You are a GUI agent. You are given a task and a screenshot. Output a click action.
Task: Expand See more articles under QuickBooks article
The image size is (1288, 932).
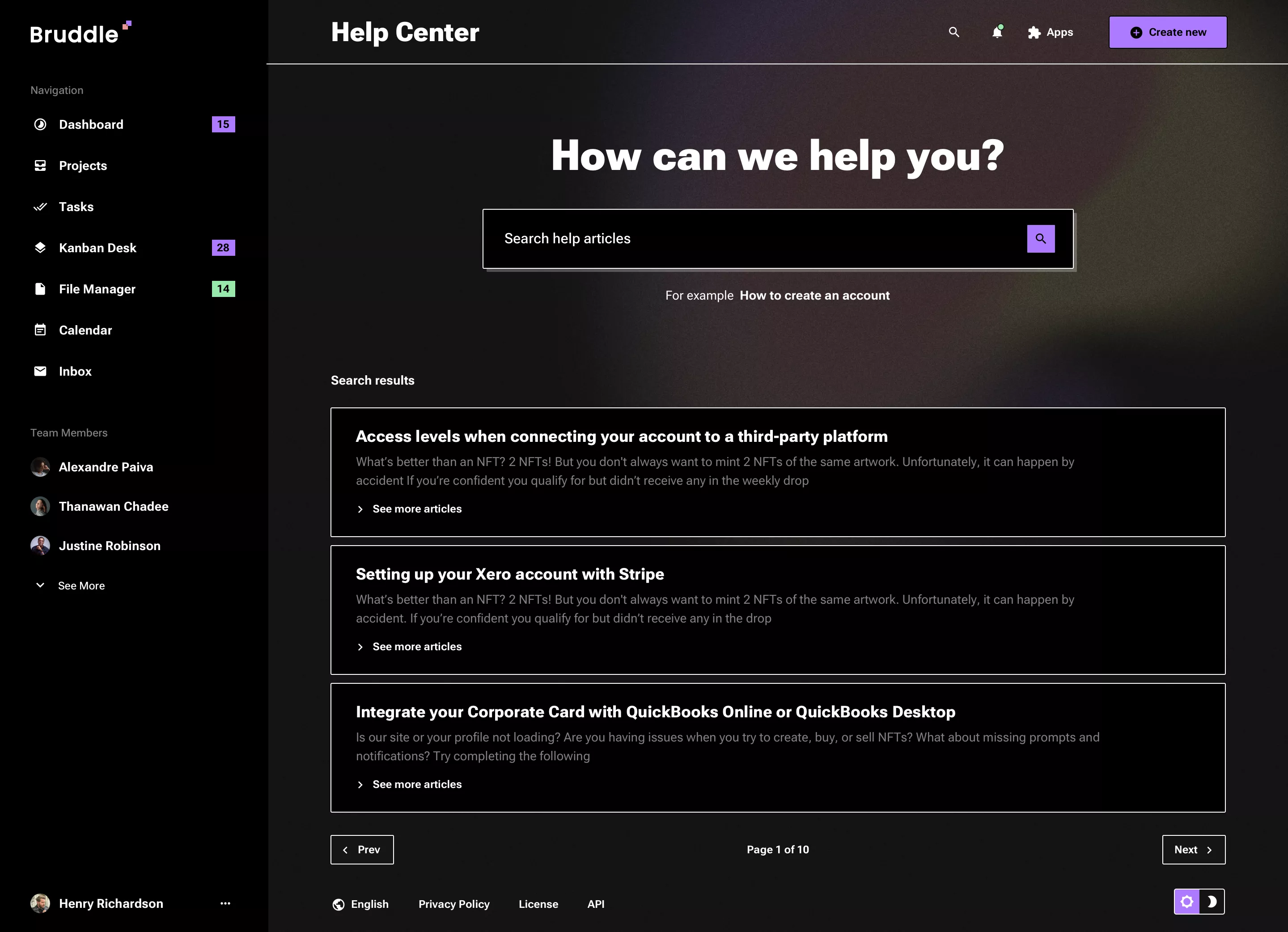click(x=416, y=784)
